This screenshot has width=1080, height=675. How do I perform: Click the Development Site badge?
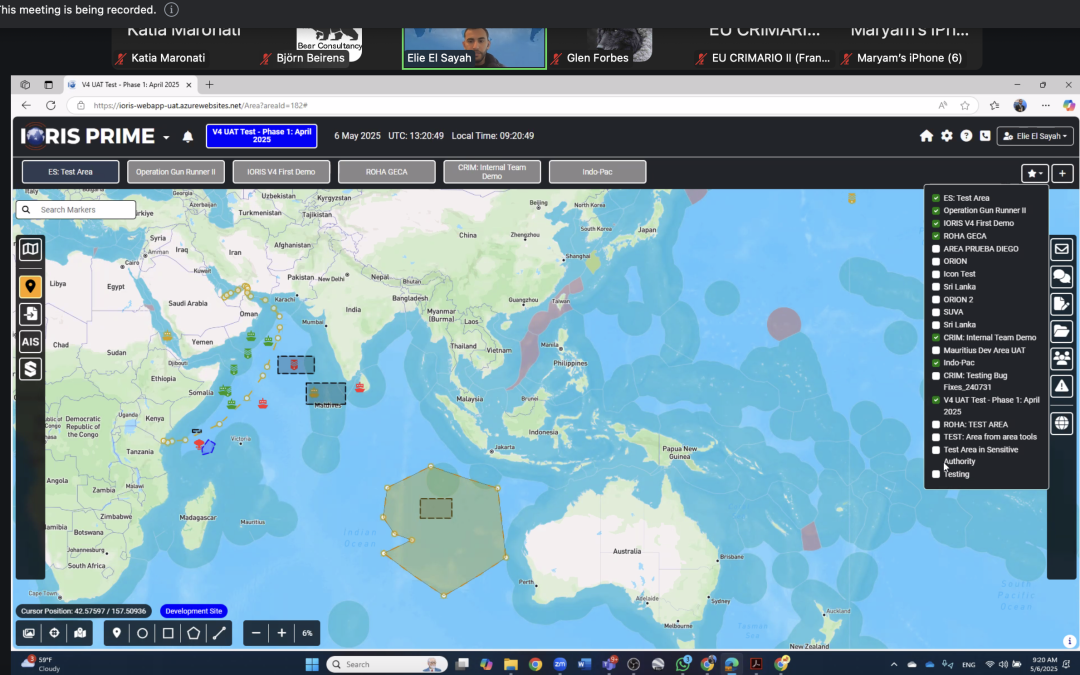[x=194, y=611]
